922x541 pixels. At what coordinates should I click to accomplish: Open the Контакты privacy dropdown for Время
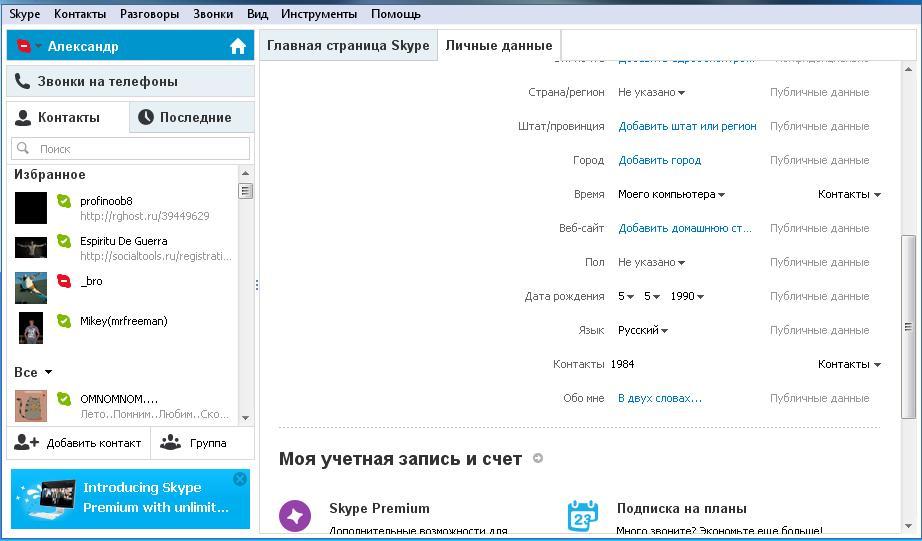[x=849, y=194]
